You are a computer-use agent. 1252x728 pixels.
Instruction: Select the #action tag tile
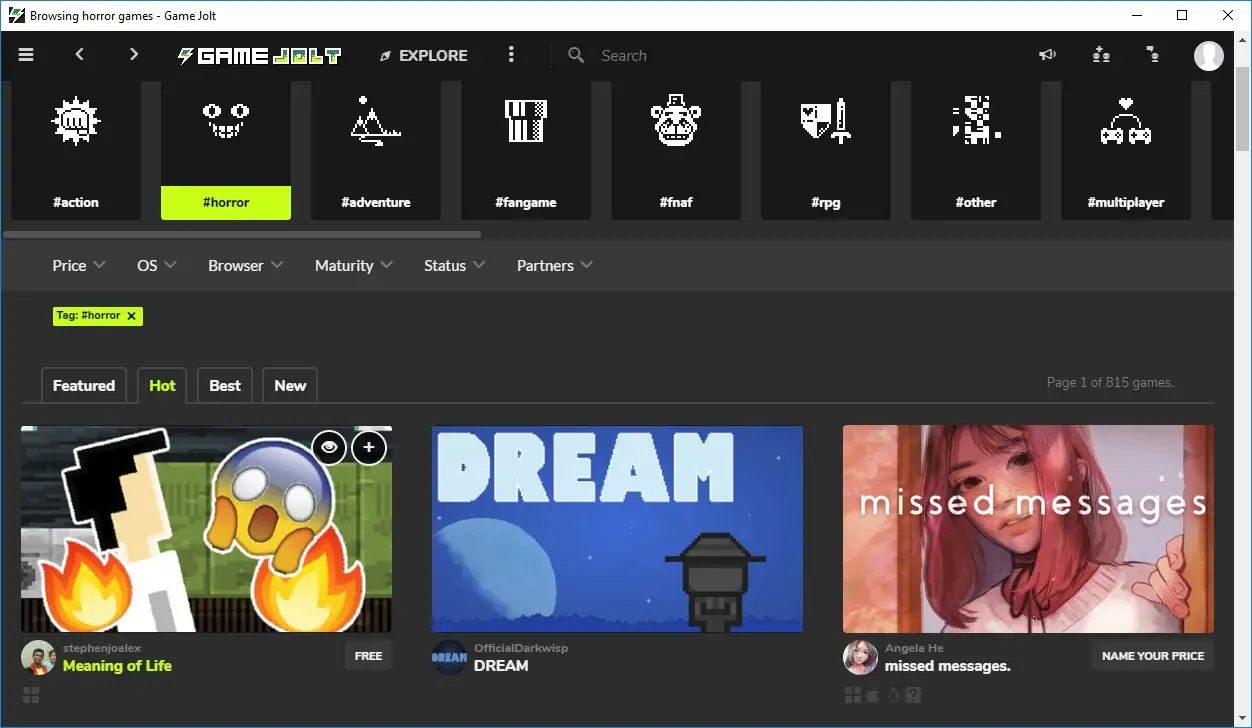pos(76,150)
